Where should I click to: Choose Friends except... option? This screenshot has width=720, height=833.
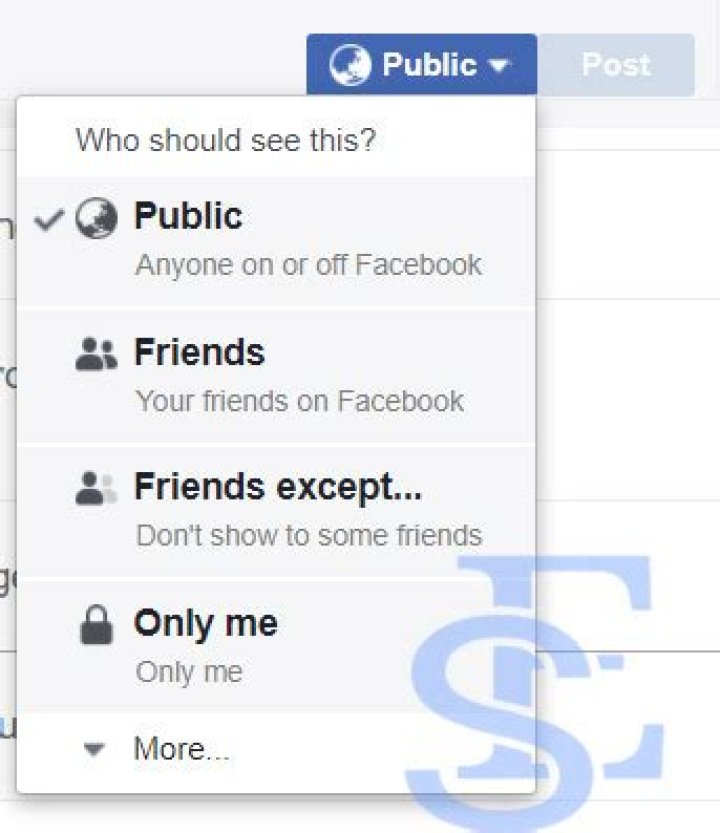[x=276, y=512]
